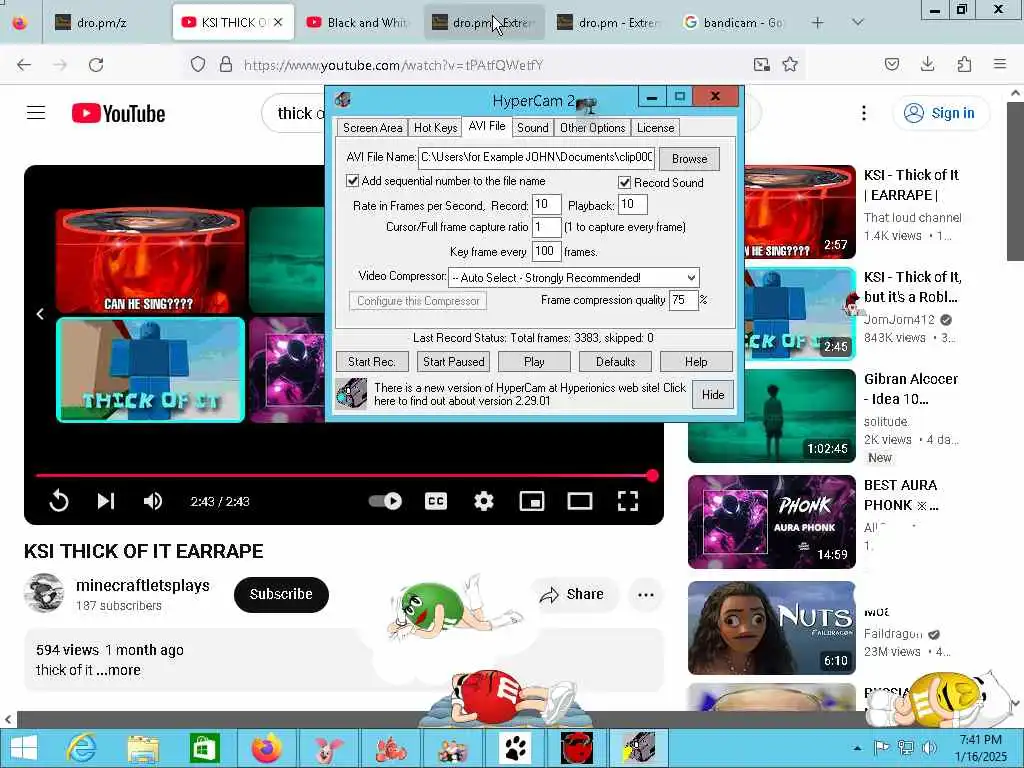Click Browse for the AVI file

pos(689,159)
